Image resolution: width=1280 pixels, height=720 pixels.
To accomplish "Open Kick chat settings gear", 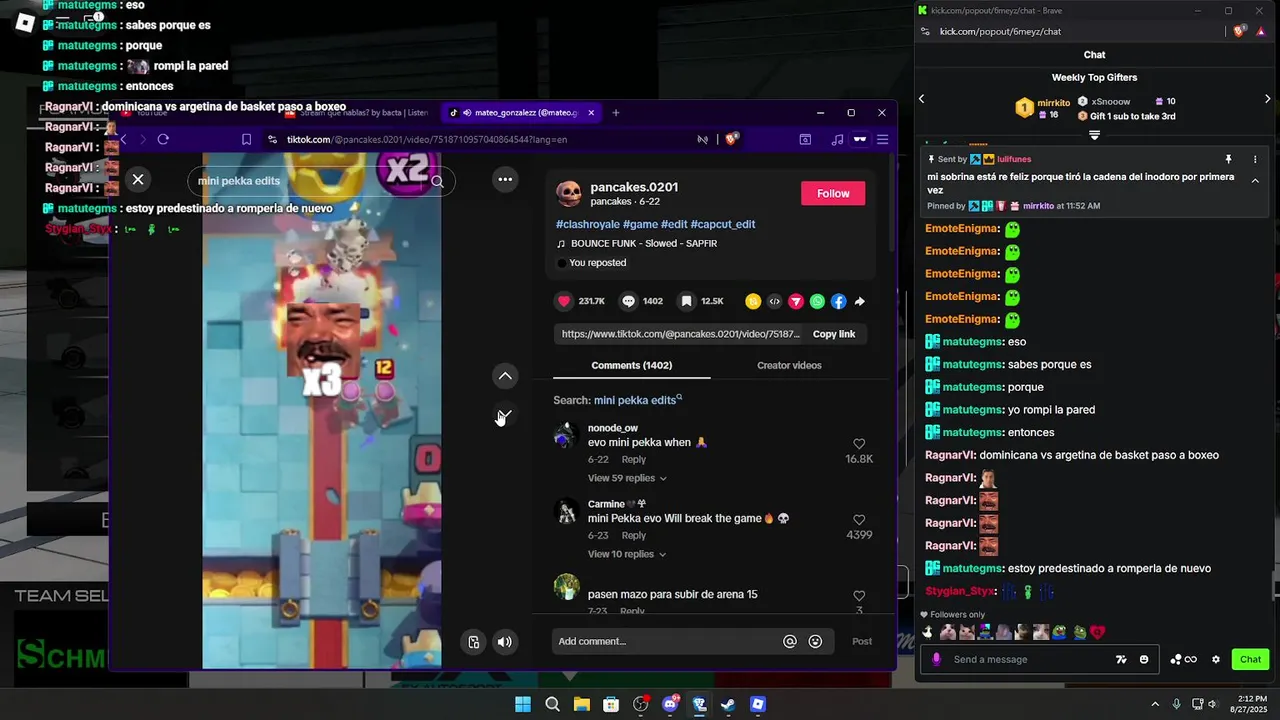I will click(1216, 659).
